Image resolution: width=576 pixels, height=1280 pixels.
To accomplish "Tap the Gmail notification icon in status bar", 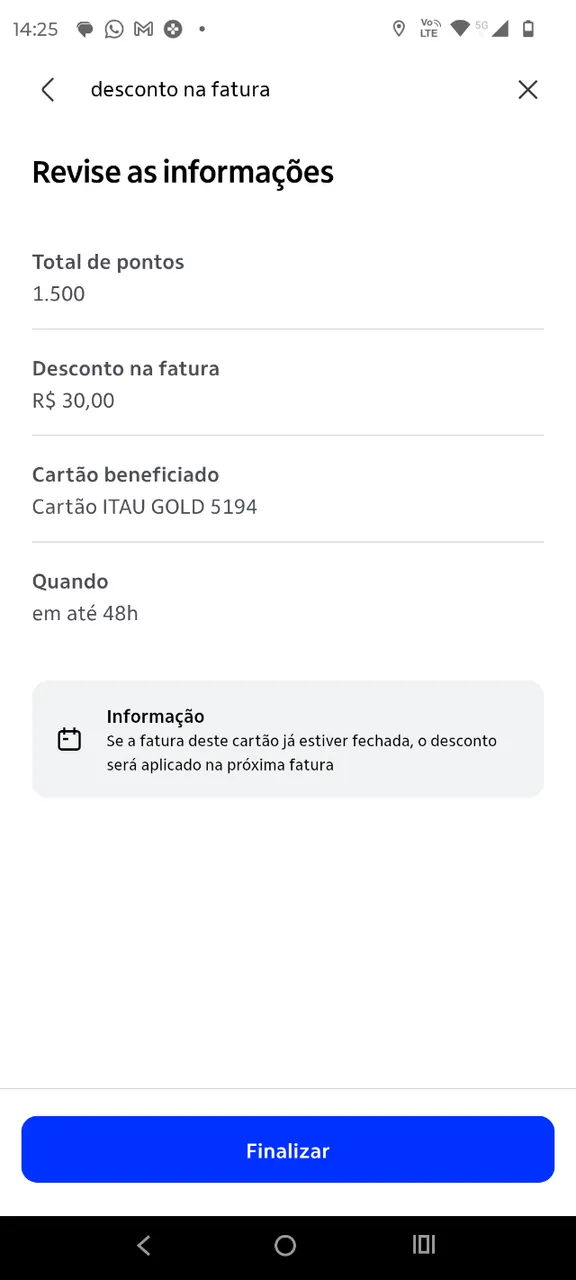I will coord(144,29).
